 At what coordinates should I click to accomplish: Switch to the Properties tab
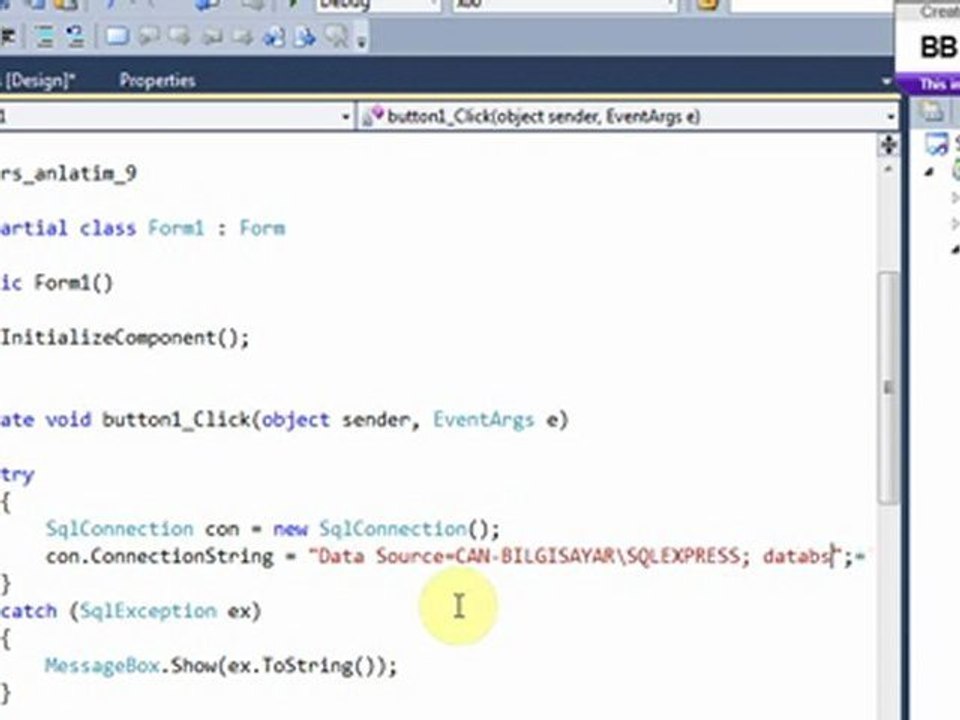tap(157, 80)
